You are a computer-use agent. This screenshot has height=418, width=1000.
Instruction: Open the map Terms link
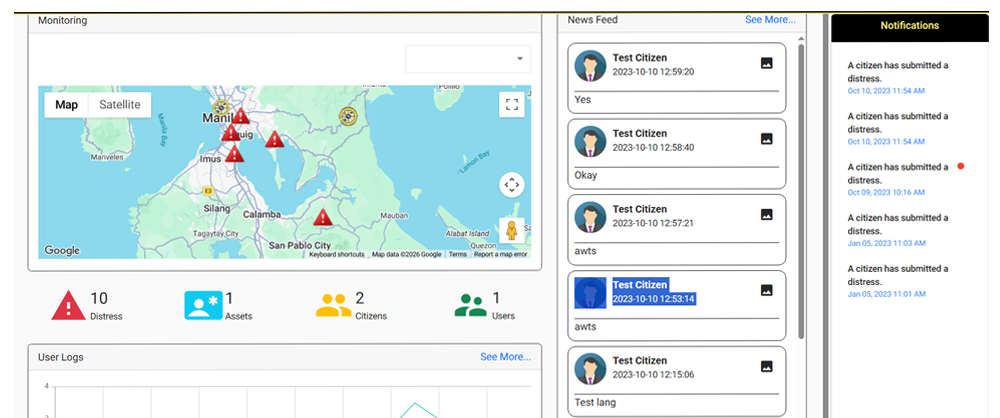coord(457,255)
